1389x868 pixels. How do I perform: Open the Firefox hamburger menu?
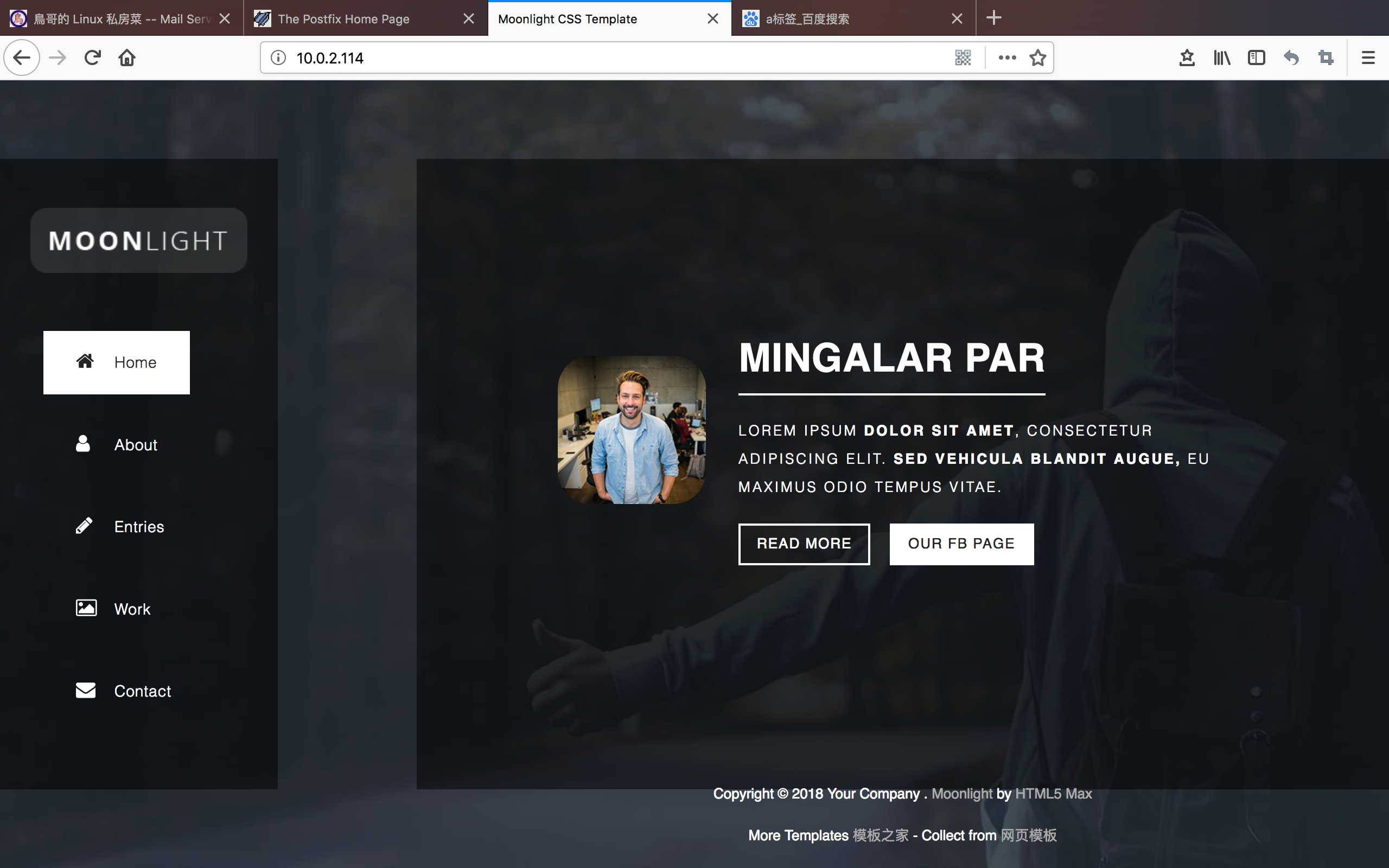[1368, 58]
